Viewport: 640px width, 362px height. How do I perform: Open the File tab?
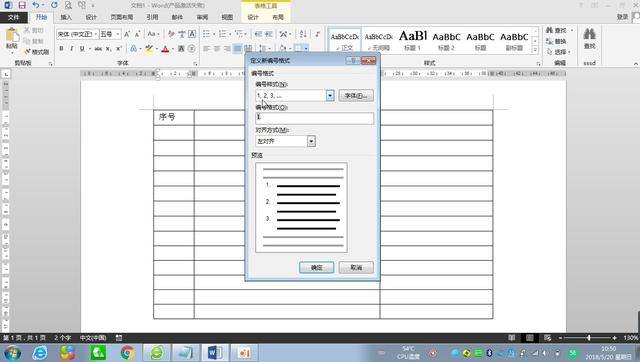[x=14, y=17]
